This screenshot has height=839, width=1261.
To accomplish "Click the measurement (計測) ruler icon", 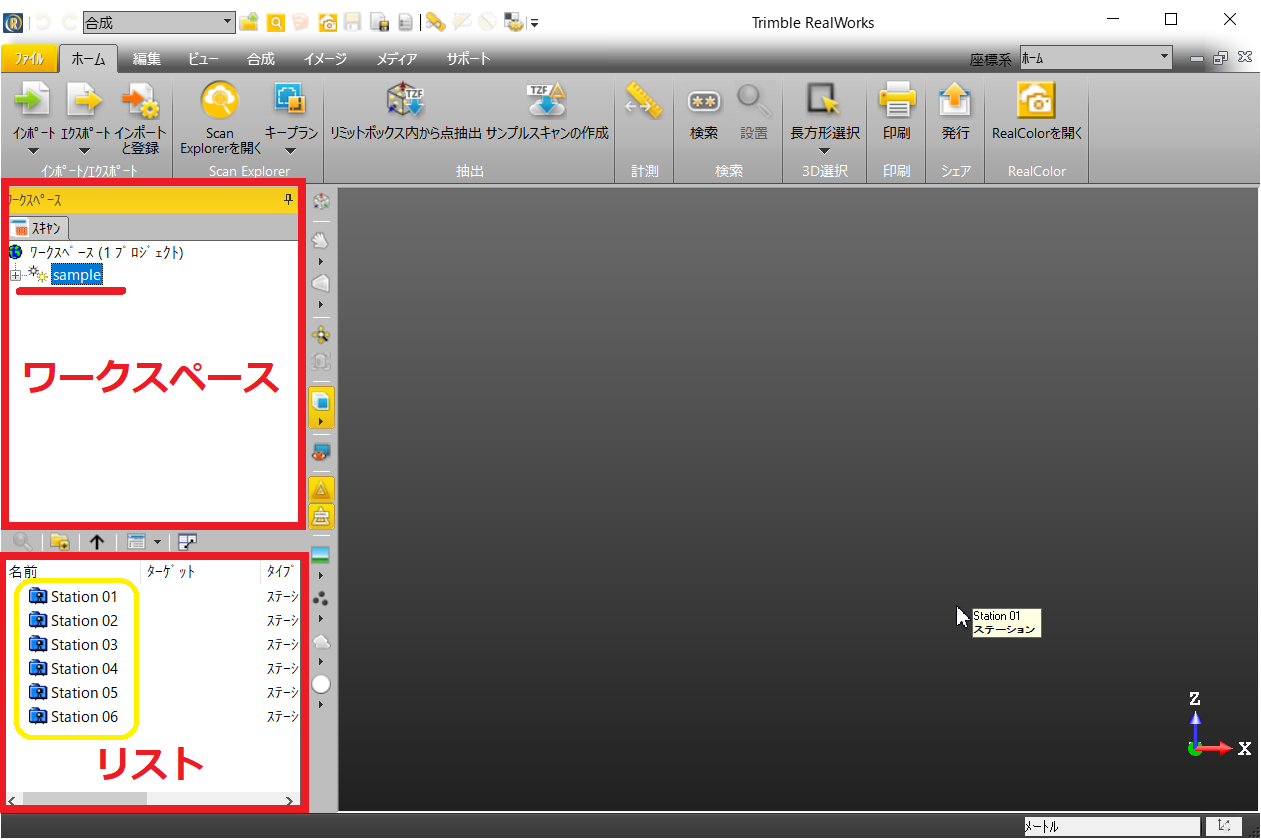I will (x=645, y=100).
